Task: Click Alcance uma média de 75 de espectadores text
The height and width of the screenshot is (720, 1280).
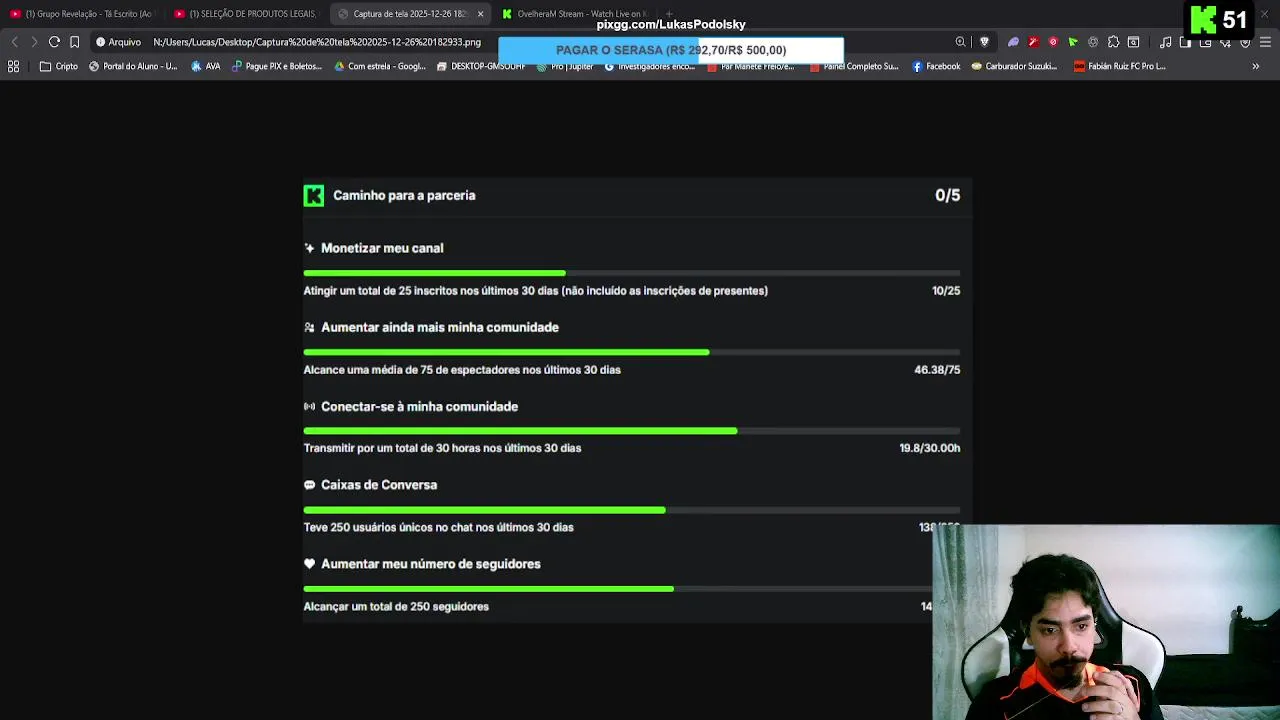Action: pyautogui.click(x=462, y=370)
